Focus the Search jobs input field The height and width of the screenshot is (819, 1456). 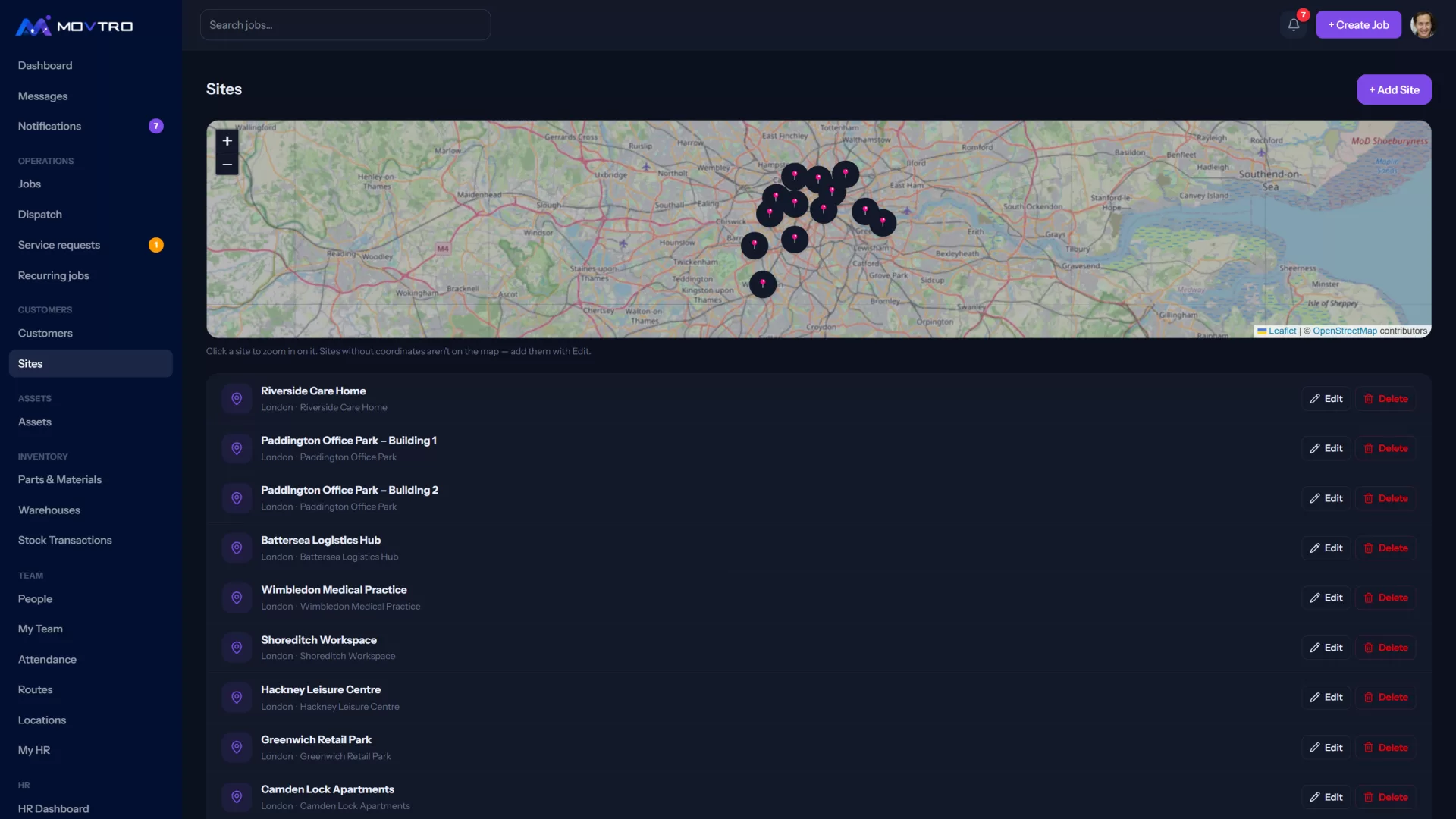[x=345, y=25]
